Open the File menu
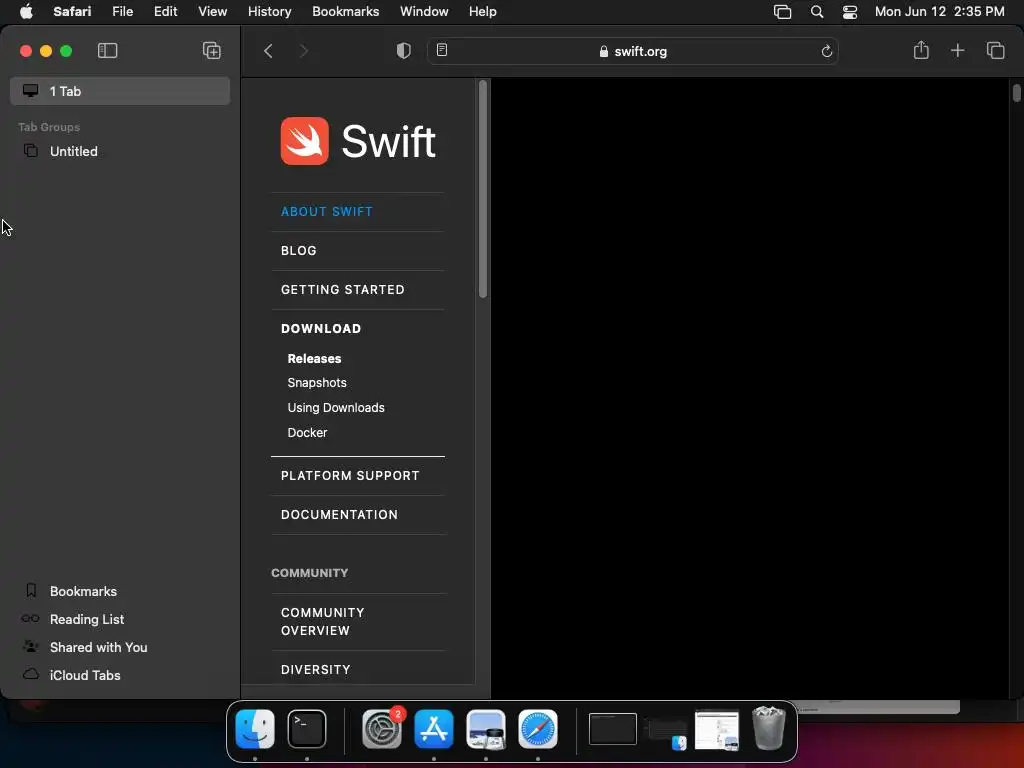This screenshot has width=1024, height=768. tap(123, 12)
